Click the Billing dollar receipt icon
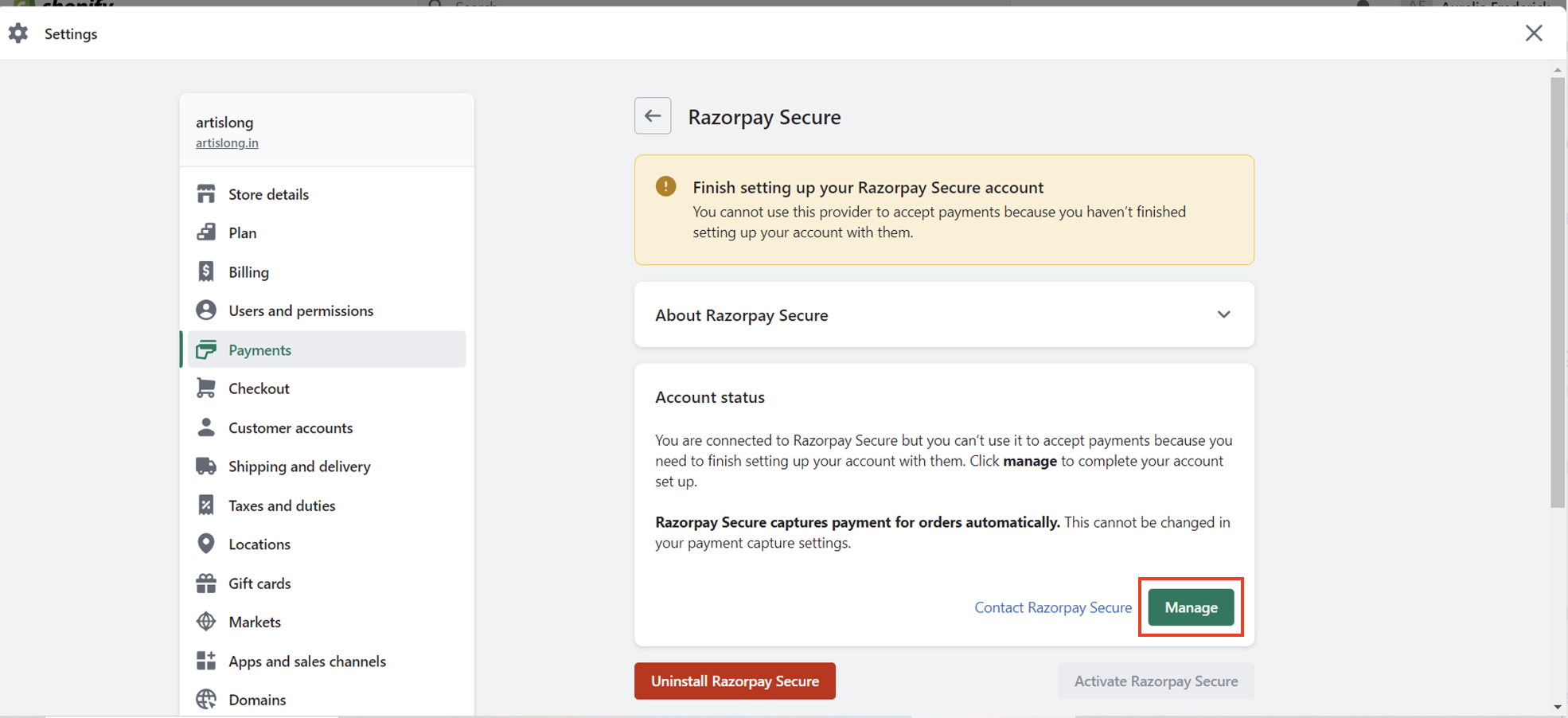The image size is (1568, 718). pos(206,271)
